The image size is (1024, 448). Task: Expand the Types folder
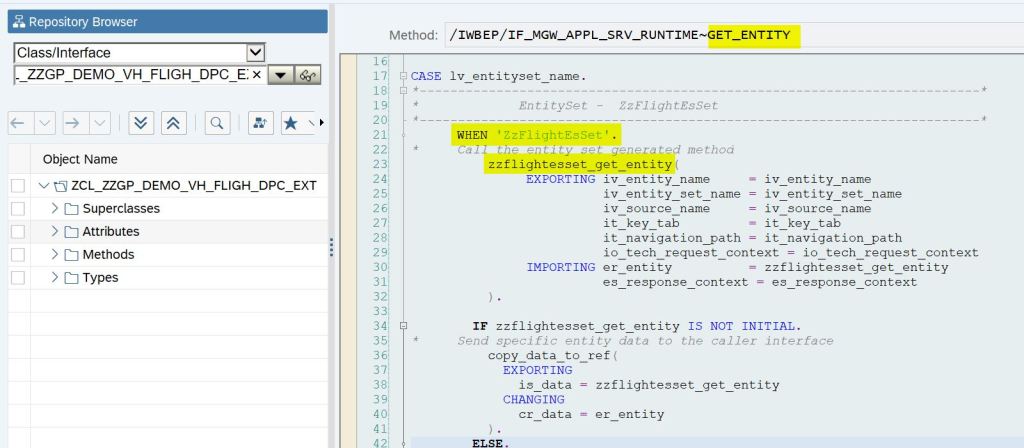[55, 277]
